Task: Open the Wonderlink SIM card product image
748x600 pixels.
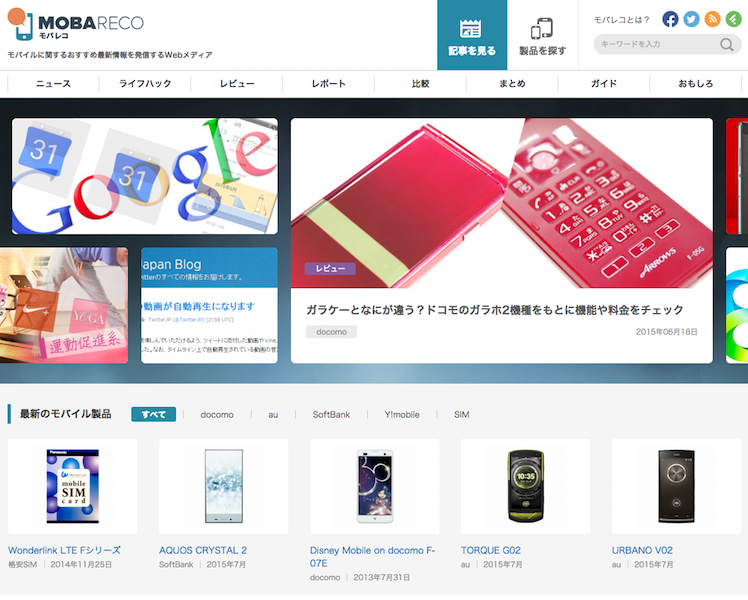Action: coord(73,486)
